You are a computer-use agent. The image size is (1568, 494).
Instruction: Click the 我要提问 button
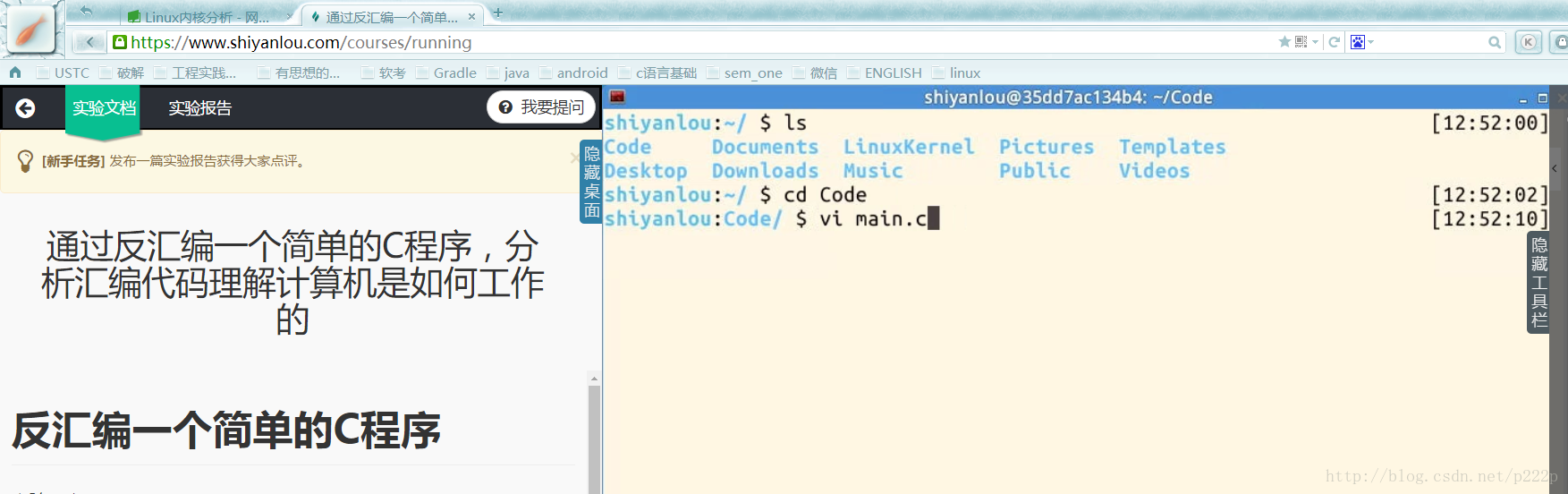(541, 107)
